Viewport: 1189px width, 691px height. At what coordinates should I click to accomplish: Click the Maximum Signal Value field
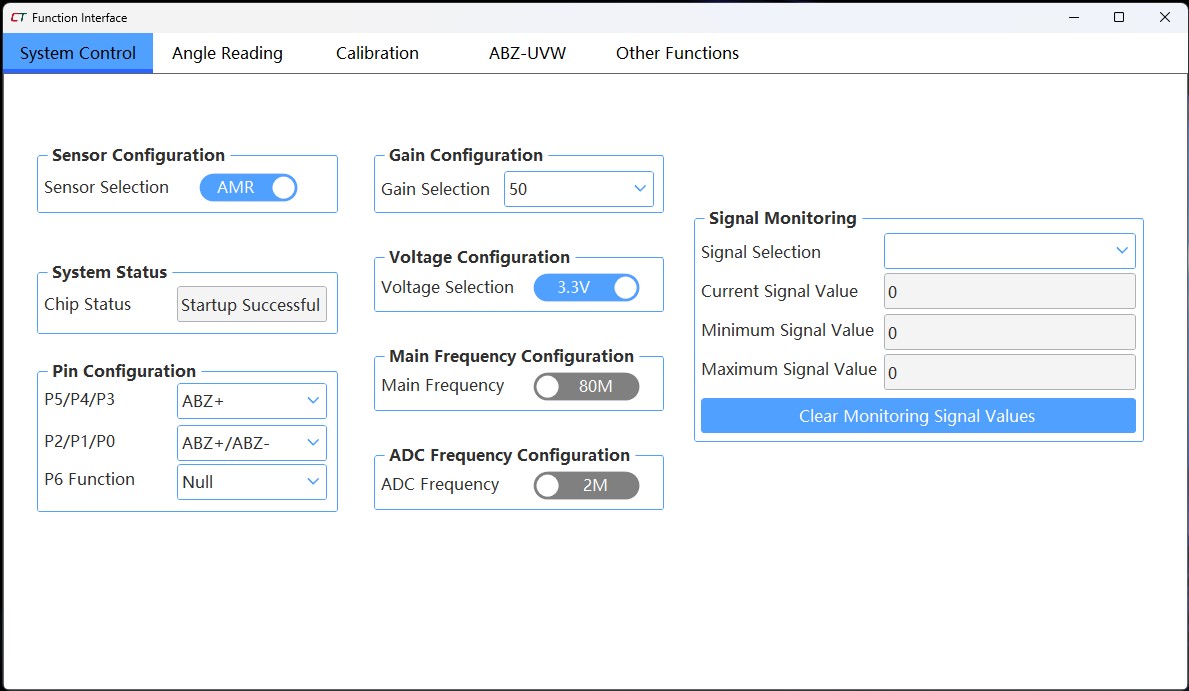pyautogui.click(x=1009, y=372)
